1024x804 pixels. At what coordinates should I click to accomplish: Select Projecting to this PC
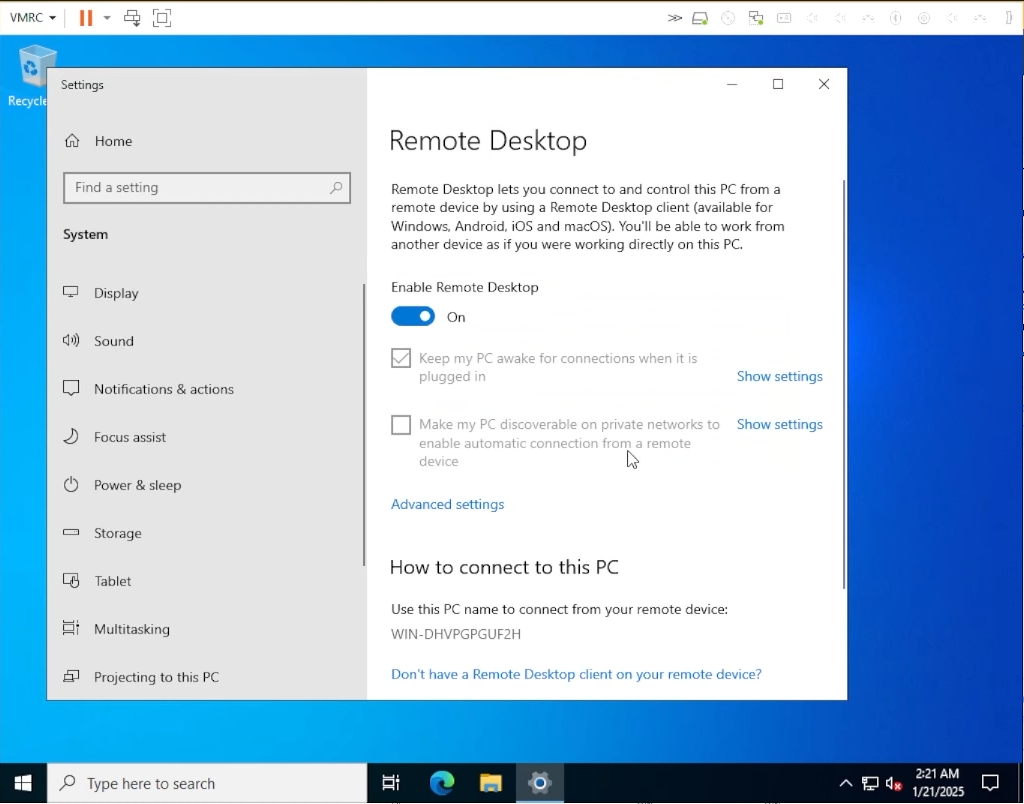pos(154,677)
